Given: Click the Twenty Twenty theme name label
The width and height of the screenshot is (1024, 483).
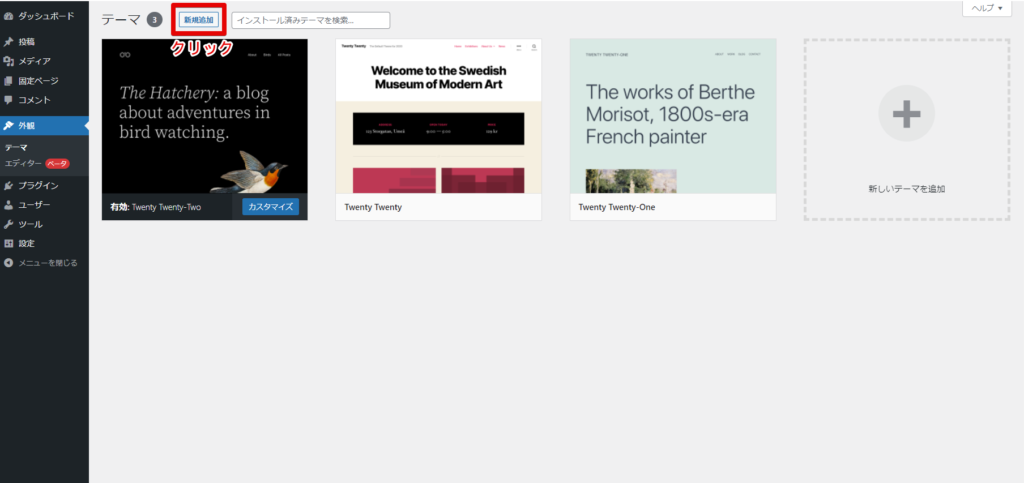Looking at the screenshot, I should [x=373, y=208].
